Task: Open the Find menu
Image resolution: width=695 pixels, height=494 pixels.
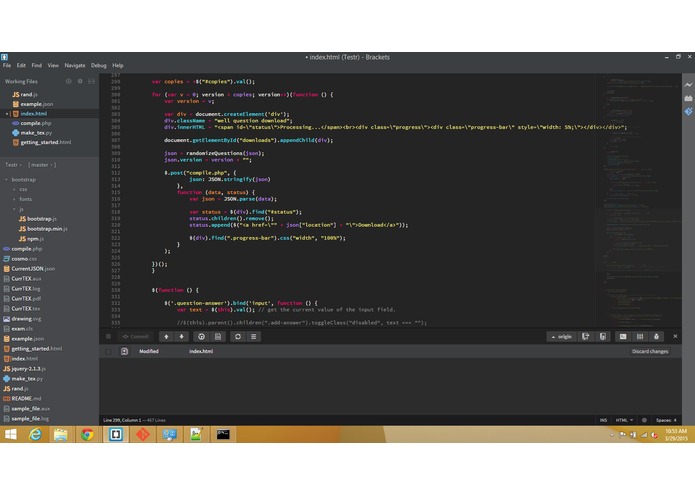Action: [x=36, y=66]
